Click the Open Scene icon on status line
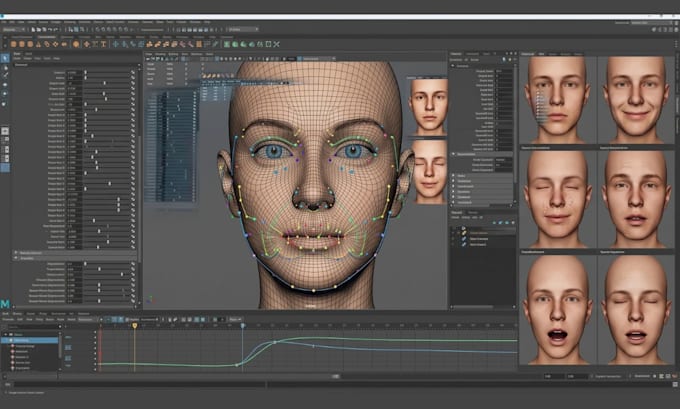Image resolution: width=680 pixels, height=409 pixels. point(39,29)
